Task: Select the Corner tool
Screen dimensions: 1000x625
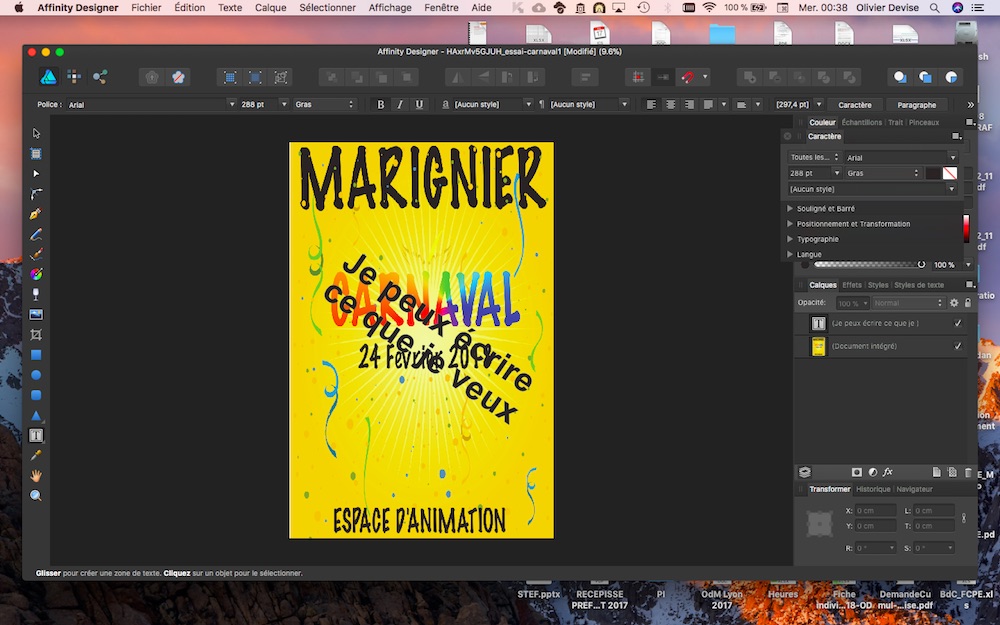Action: (36, 194)
